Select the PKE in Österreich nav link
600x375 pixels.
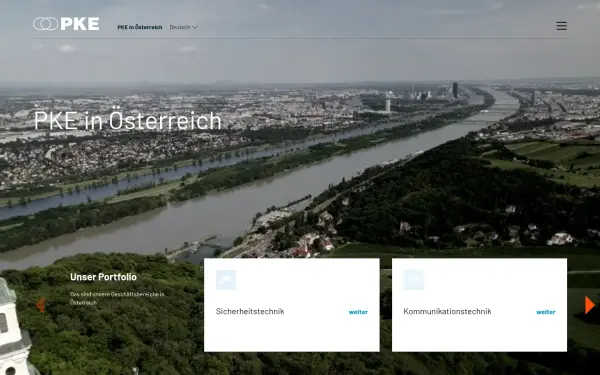(x=140, y=27)
